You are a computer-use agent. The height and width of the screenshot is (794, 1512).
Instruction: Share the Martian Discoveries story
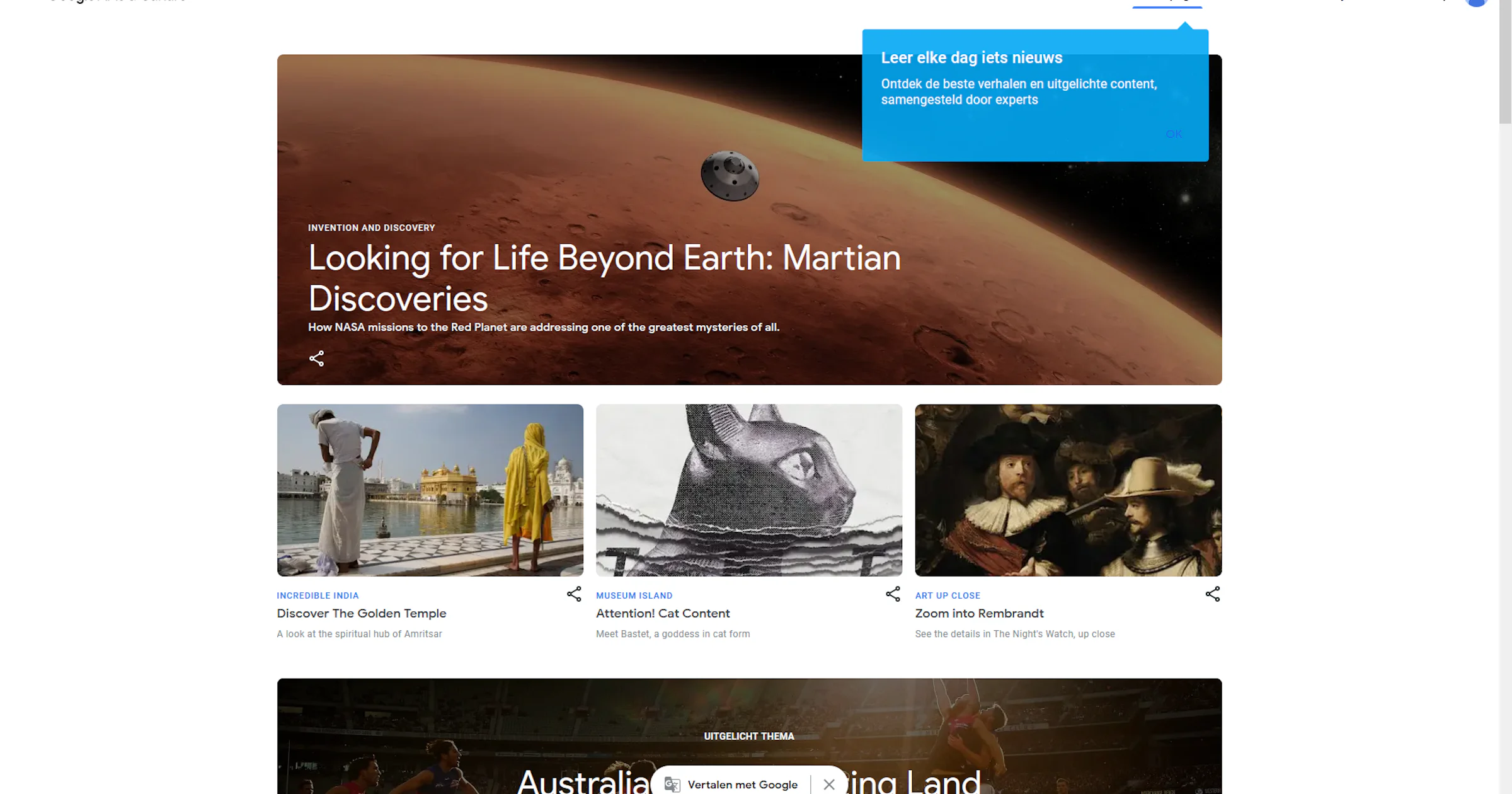pos(317,358)
